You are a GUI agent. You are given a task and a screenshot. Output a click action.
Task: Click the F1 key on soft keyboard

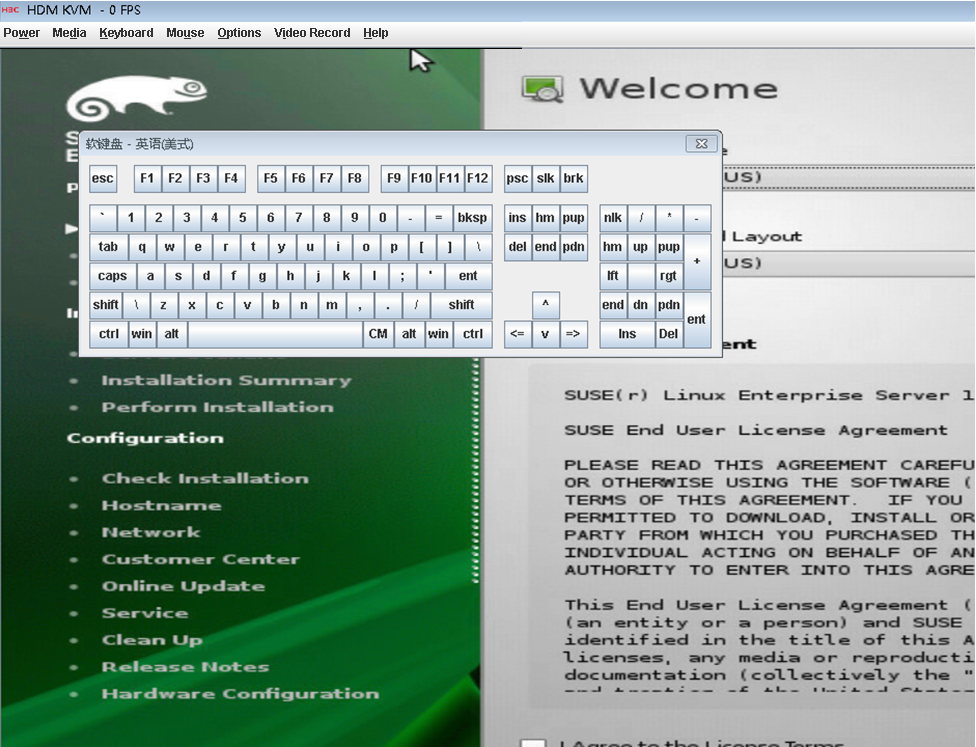[x=147, y=179]
